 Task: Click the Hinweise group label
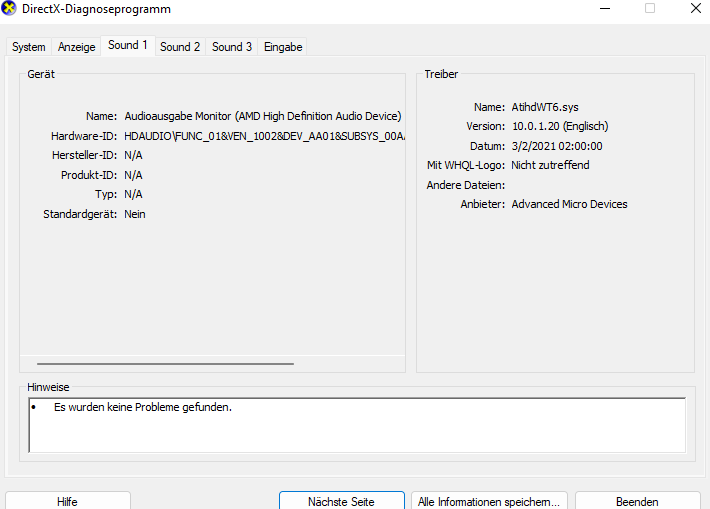pos(48,387)
